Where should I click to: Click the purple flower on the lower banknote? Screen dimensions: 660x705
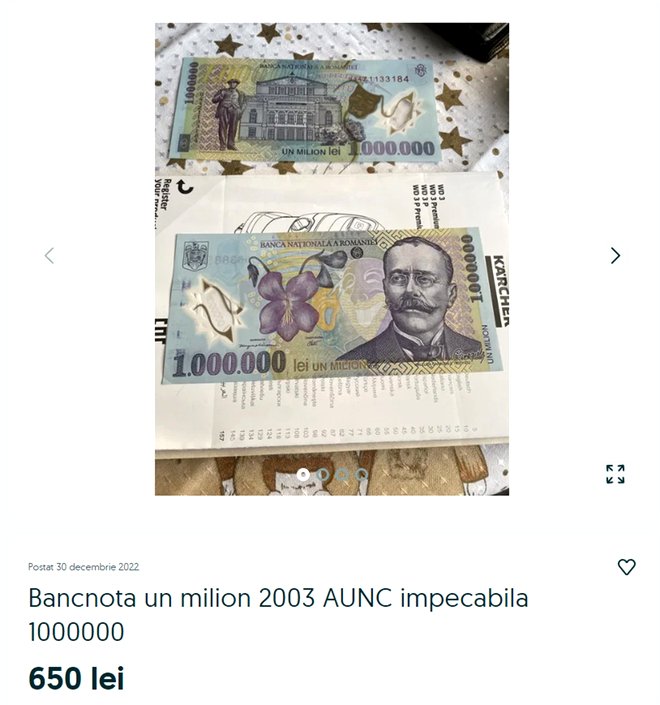pos(288,303)
